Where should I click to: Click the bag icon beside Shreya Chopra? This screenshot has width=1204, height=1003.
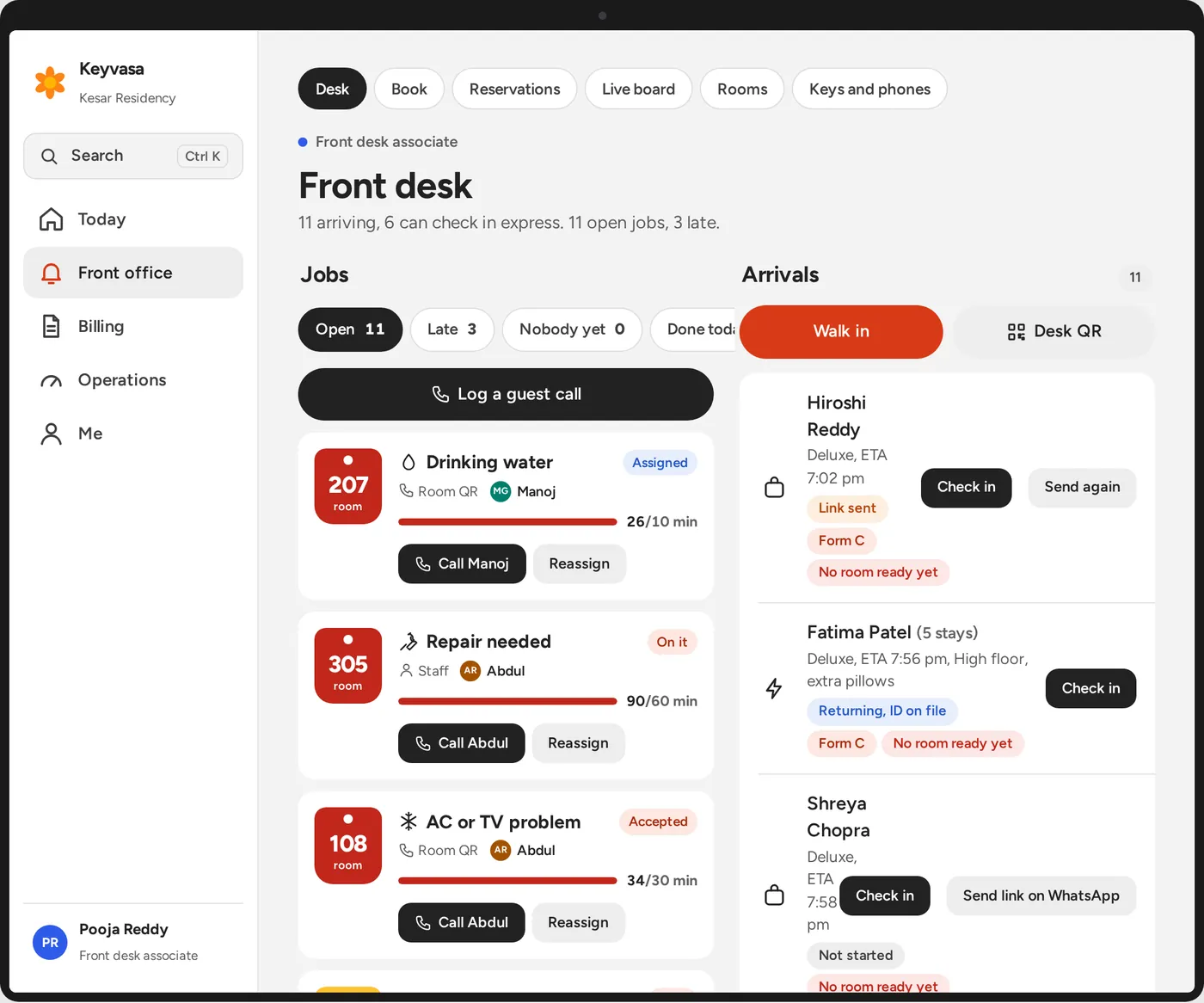(774, 895)
